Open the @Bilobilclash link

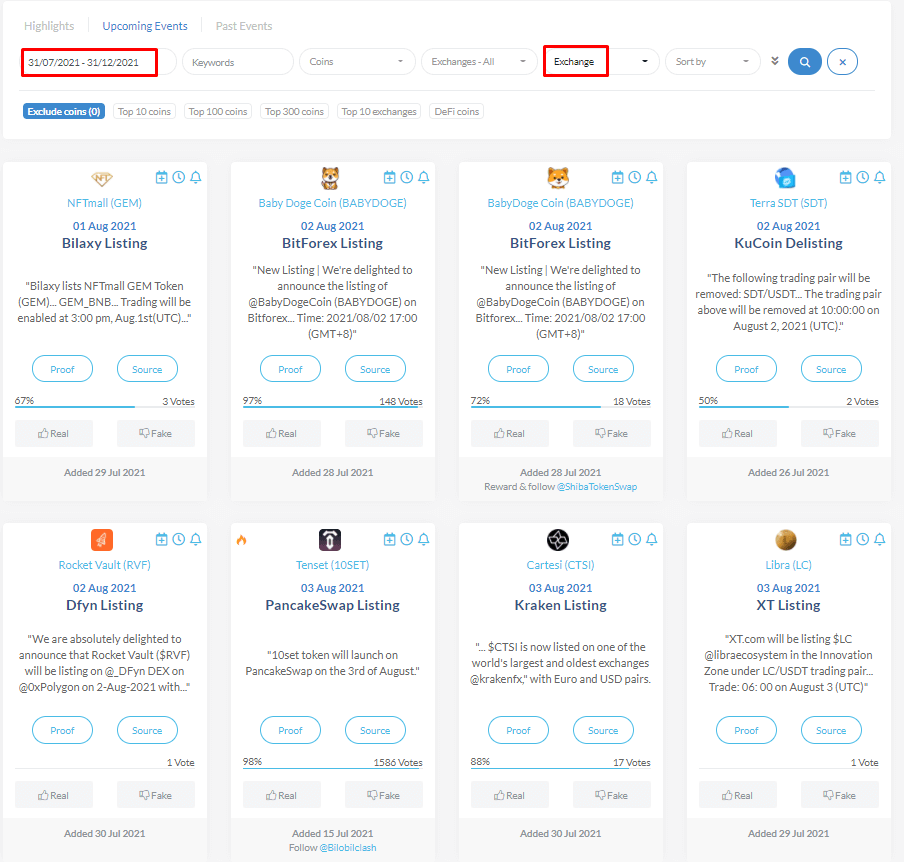tap(348, 848)
